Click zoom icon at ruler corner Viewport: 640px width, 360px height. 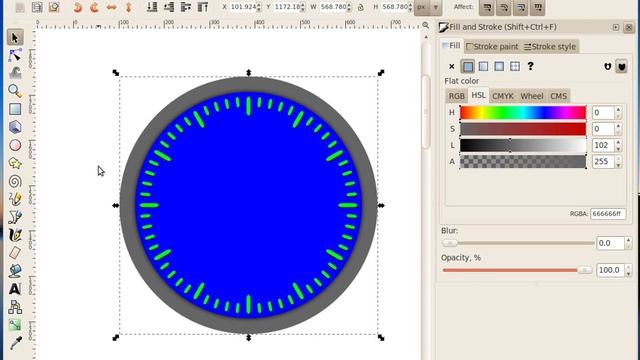click(425, 25)
